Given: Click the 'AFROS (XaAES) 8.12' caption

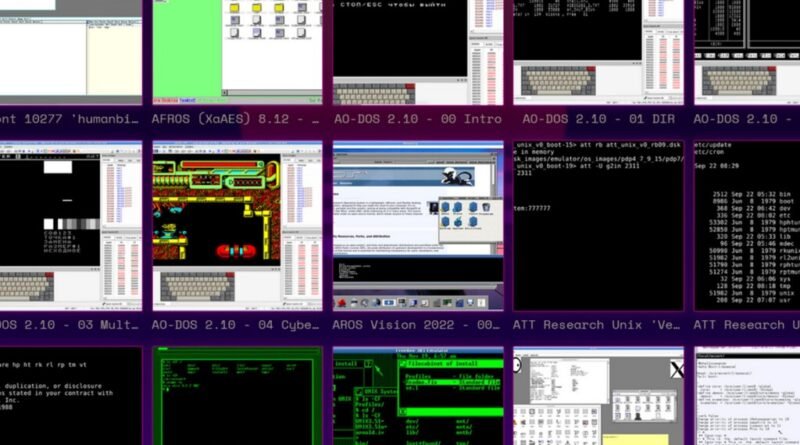Looking at the screenshot, I should (235, 119).
